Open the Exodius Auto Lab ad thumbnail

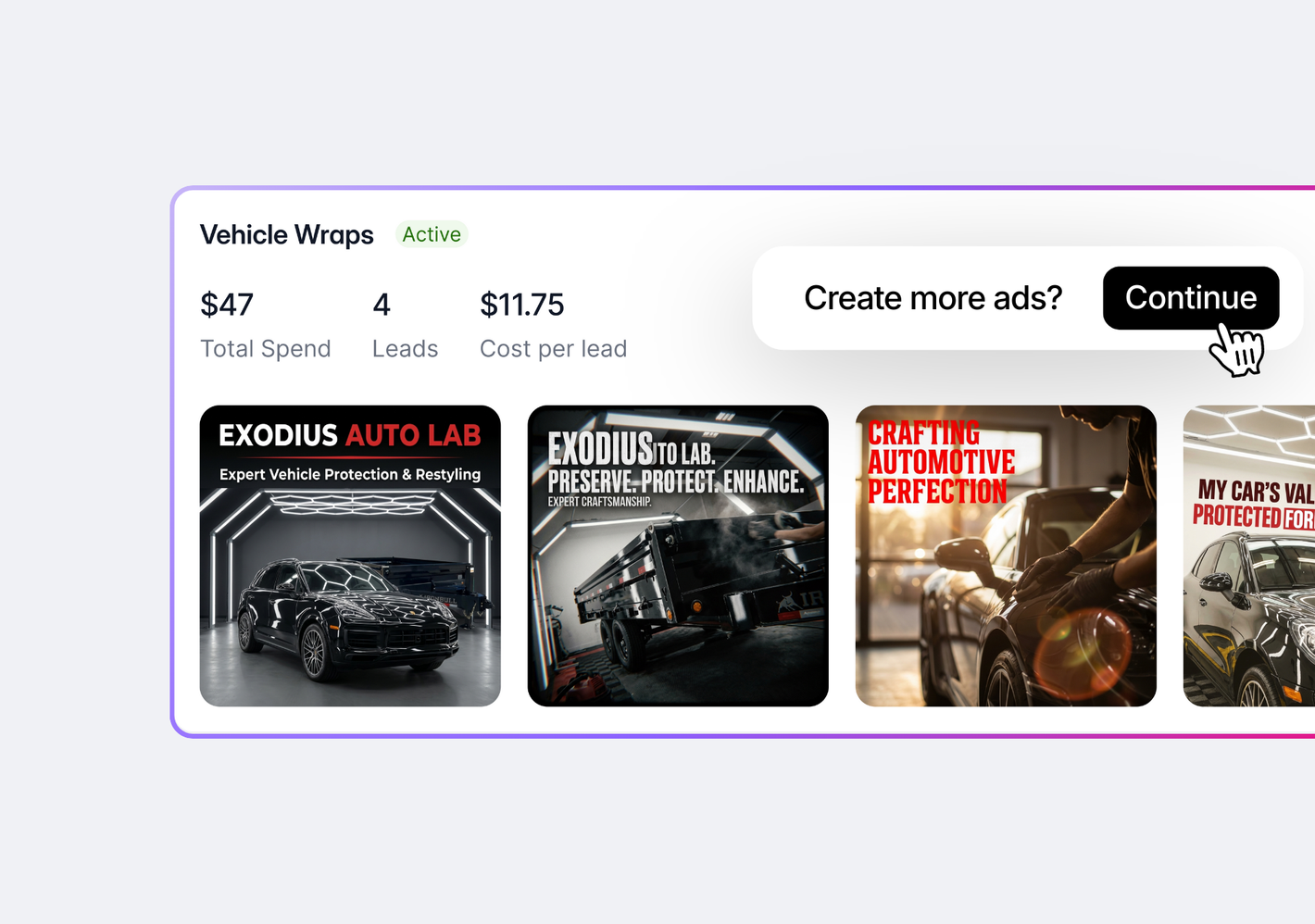point(350,556)
